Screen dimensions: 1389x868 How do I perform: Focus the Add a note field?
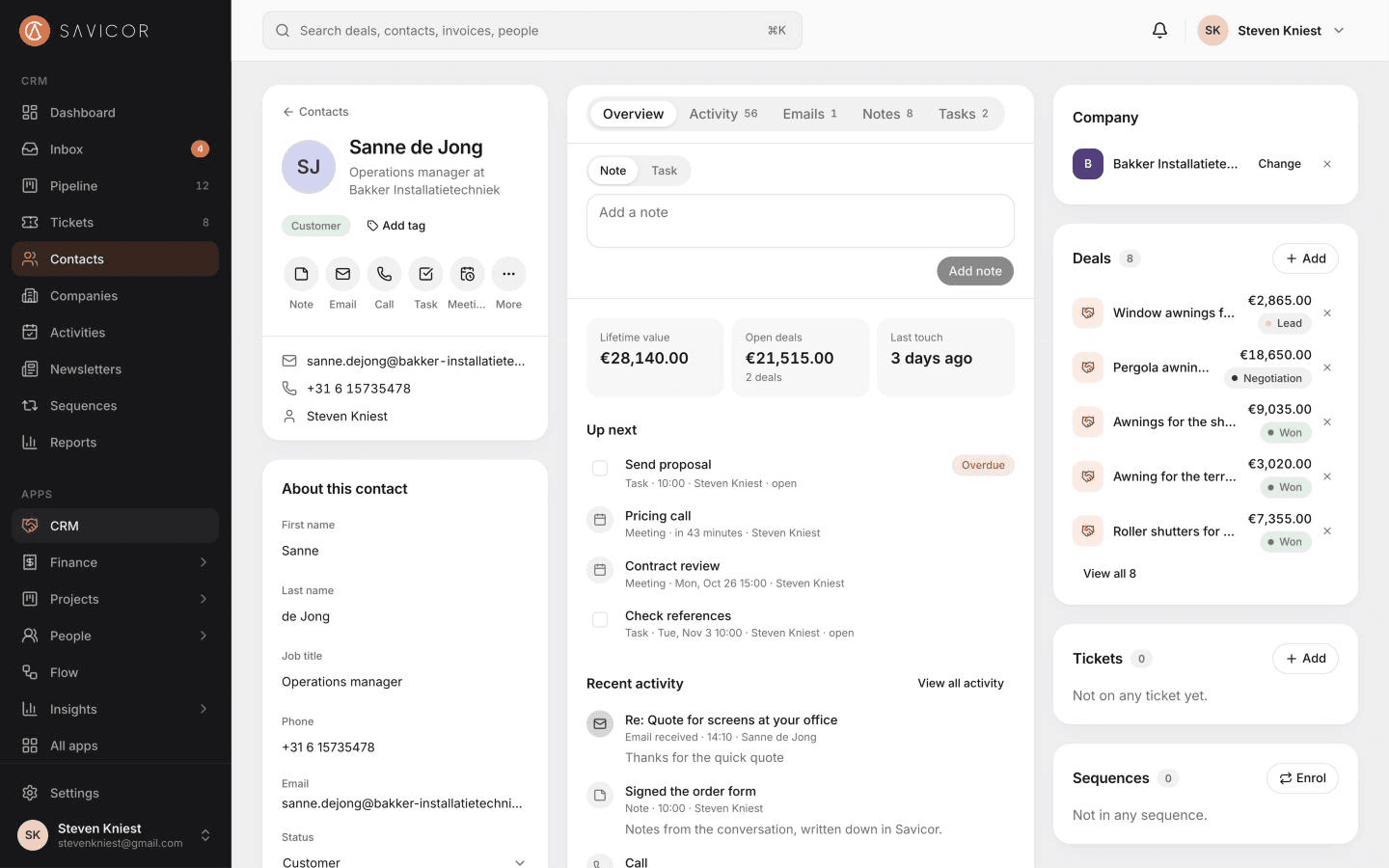801,221
